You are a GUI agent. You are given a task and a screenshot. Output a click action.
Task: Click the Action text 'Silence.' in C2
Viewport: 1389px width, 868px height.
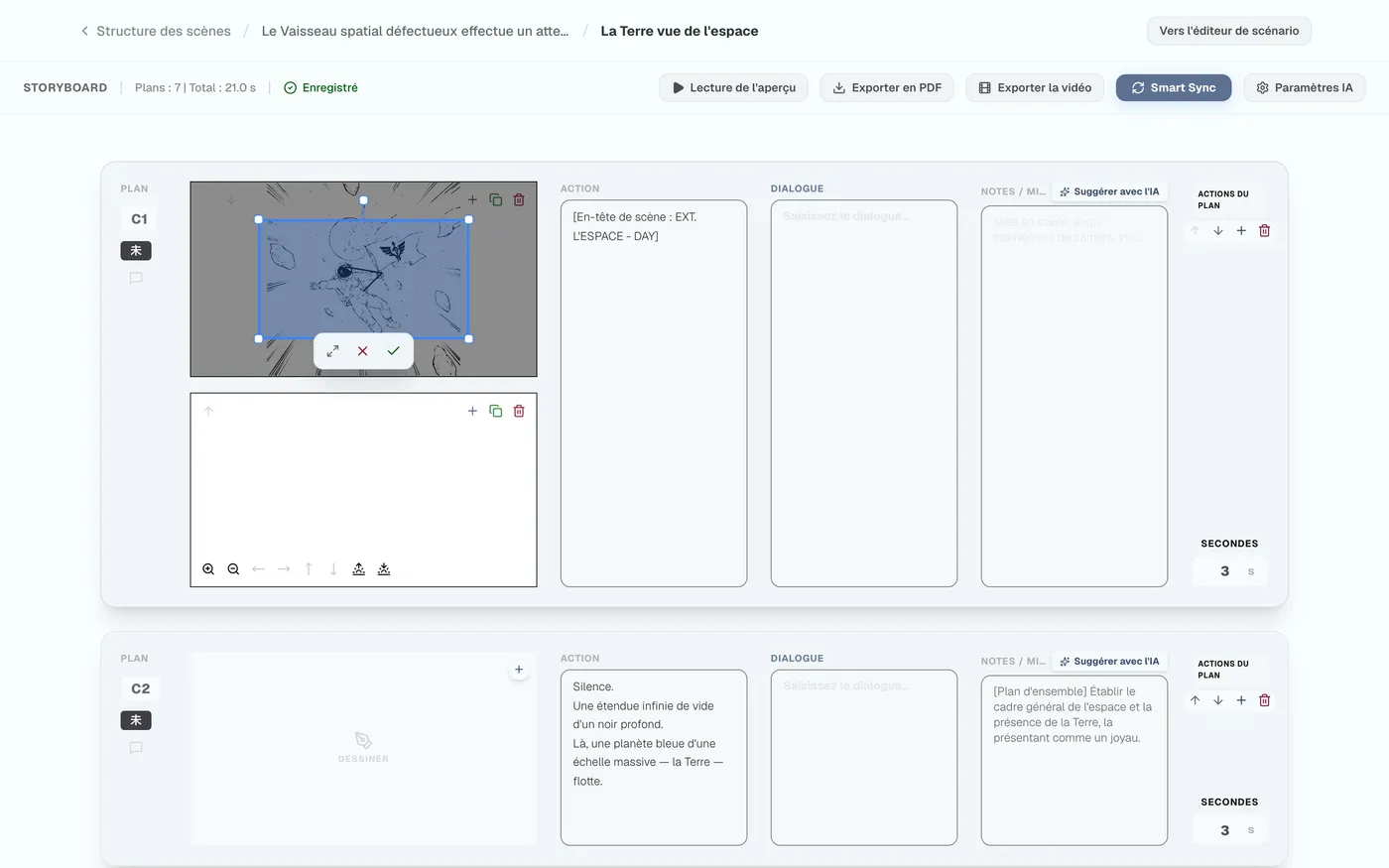click(593, 686)
